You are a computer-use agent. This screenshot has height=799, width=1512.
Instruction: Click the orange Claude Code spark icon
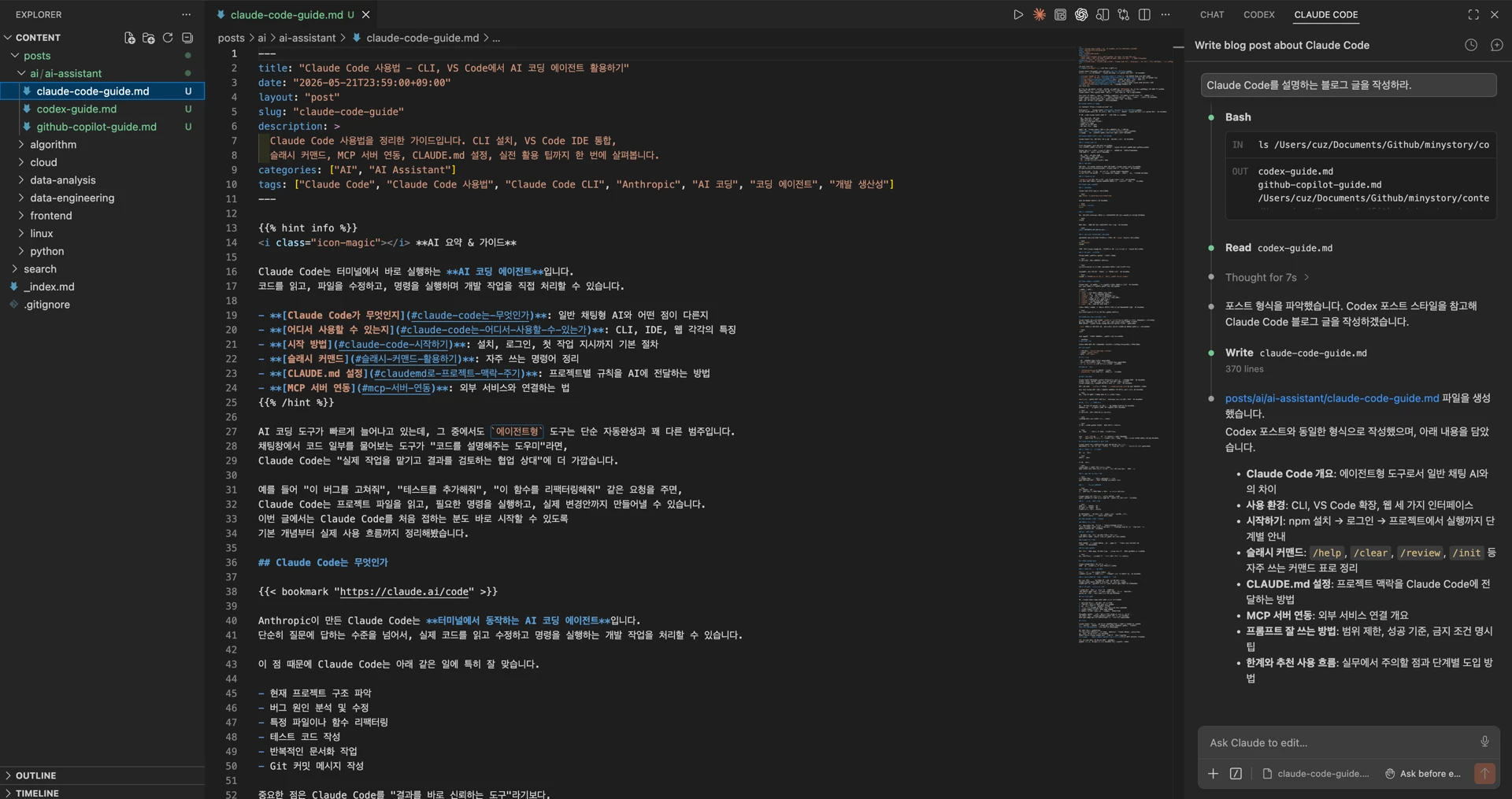[1039, 15]
